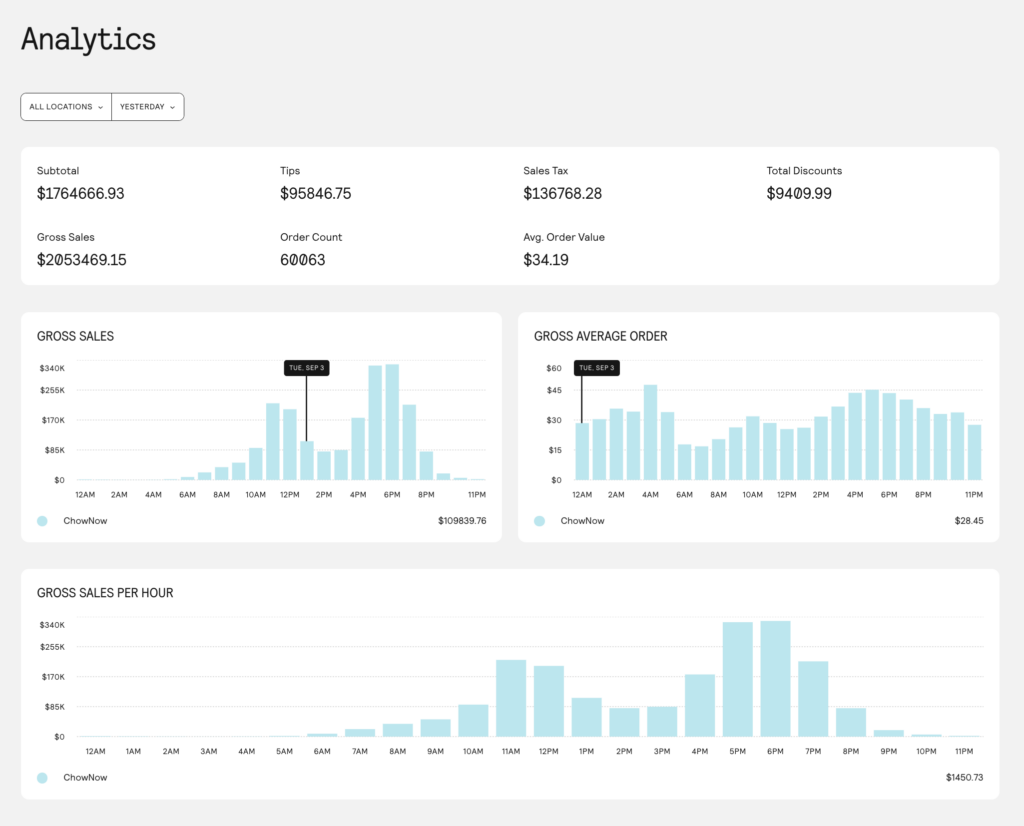Viewport: 1024px width, 826px height.
Task: Click the Gross Sales total $2053469.15
Action: (x=82, y=260)
